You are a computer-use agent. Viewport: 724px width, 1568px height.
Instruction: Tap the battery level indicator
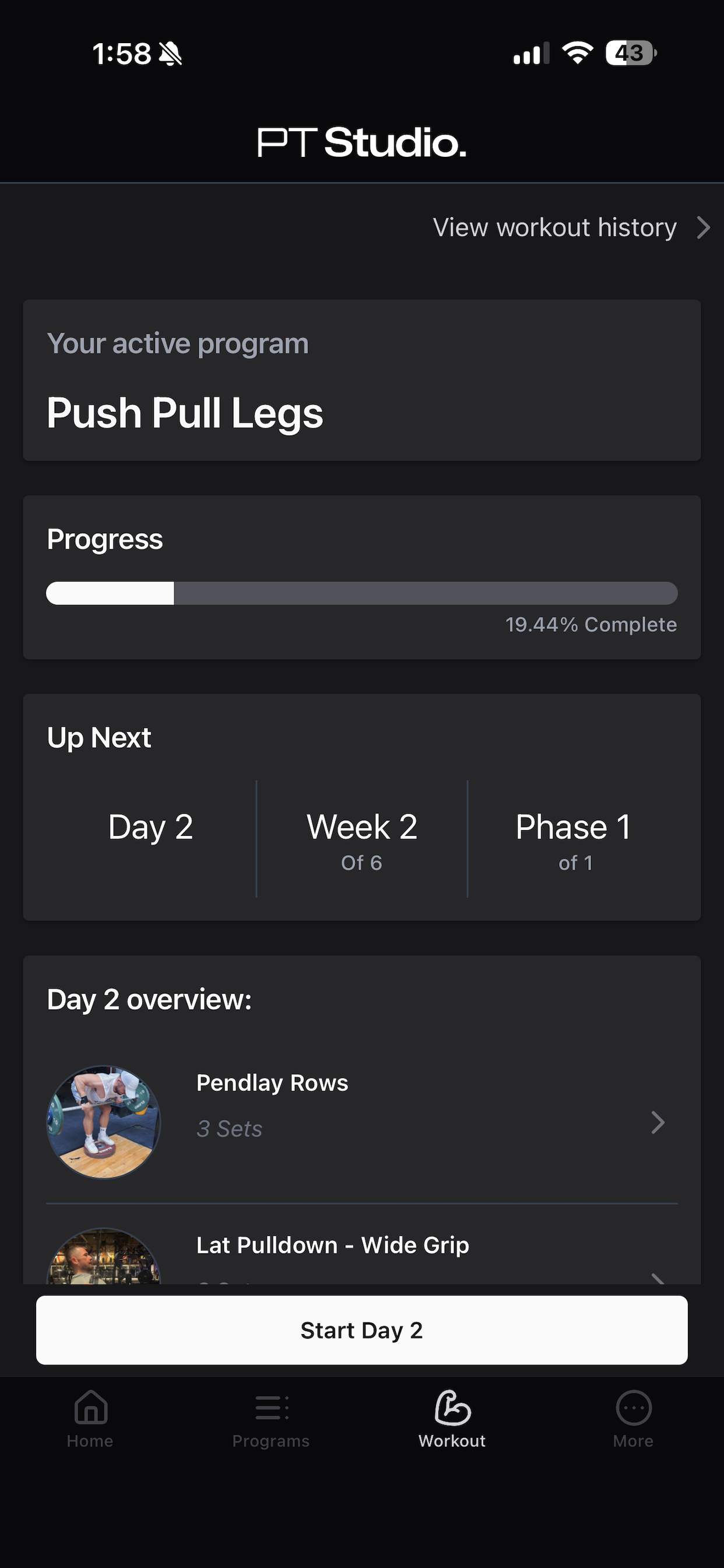click(x=631, y=53)
